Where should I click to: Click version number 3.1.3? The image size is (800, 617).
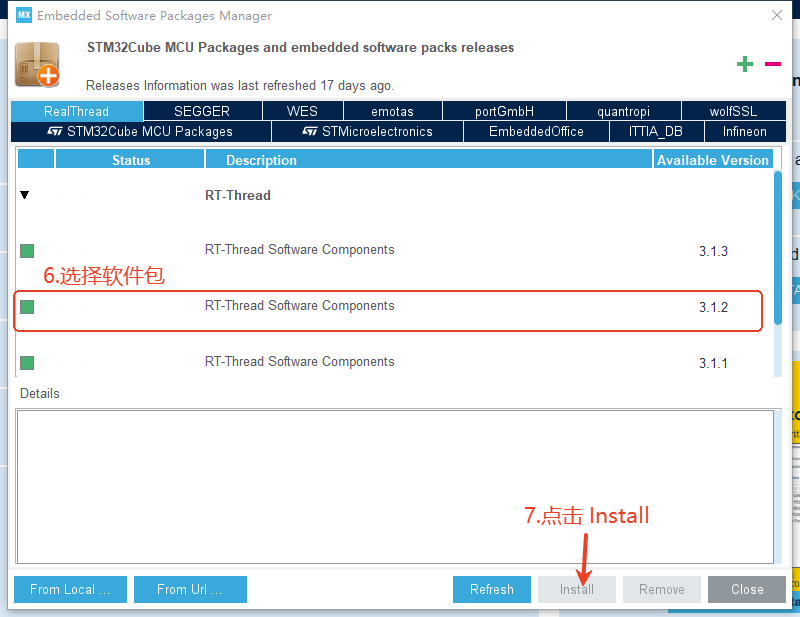pos(713,251)
